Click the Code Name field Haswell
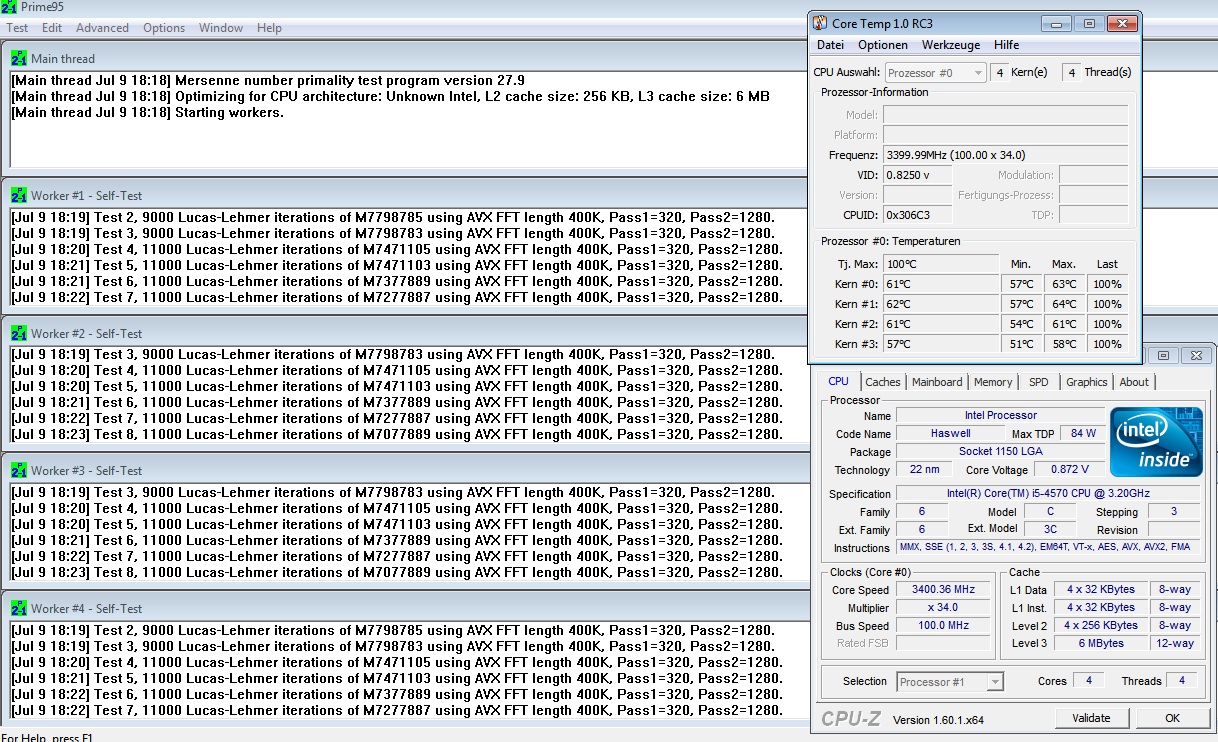The image size is (1218, 742). tap(949, 433)
